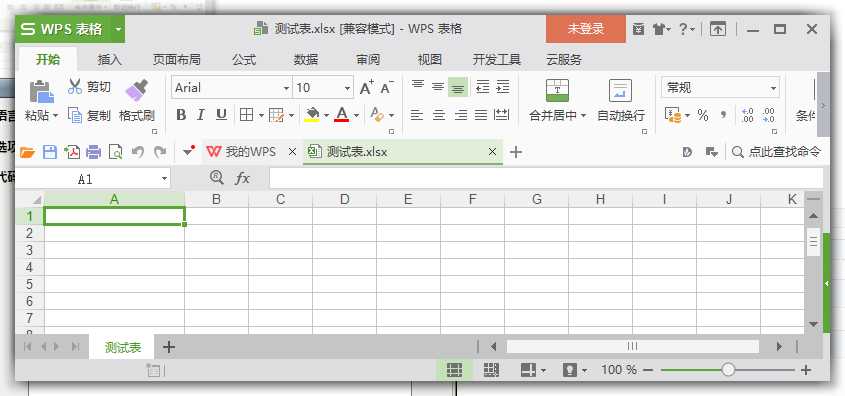Save the workbook with floppy icon
This screenshot has width=845, height=396.
coord(50,152)
